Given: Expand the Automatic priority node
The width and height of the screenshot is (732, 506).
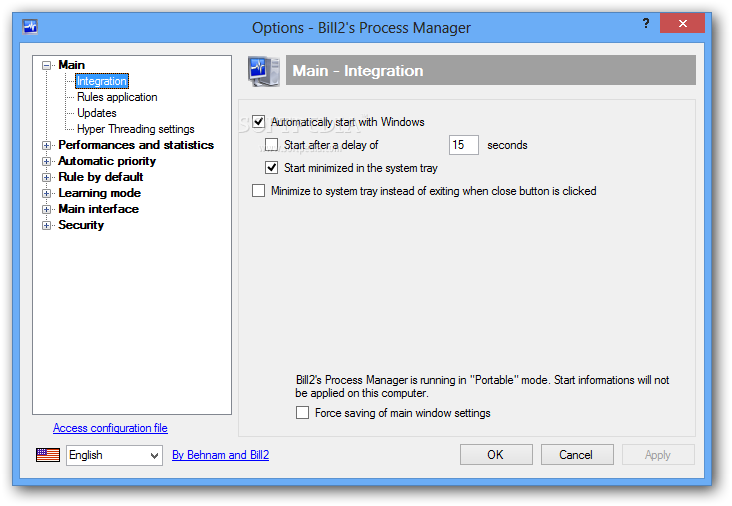Looking at the screenshot, I should click(x=46, y=161).
